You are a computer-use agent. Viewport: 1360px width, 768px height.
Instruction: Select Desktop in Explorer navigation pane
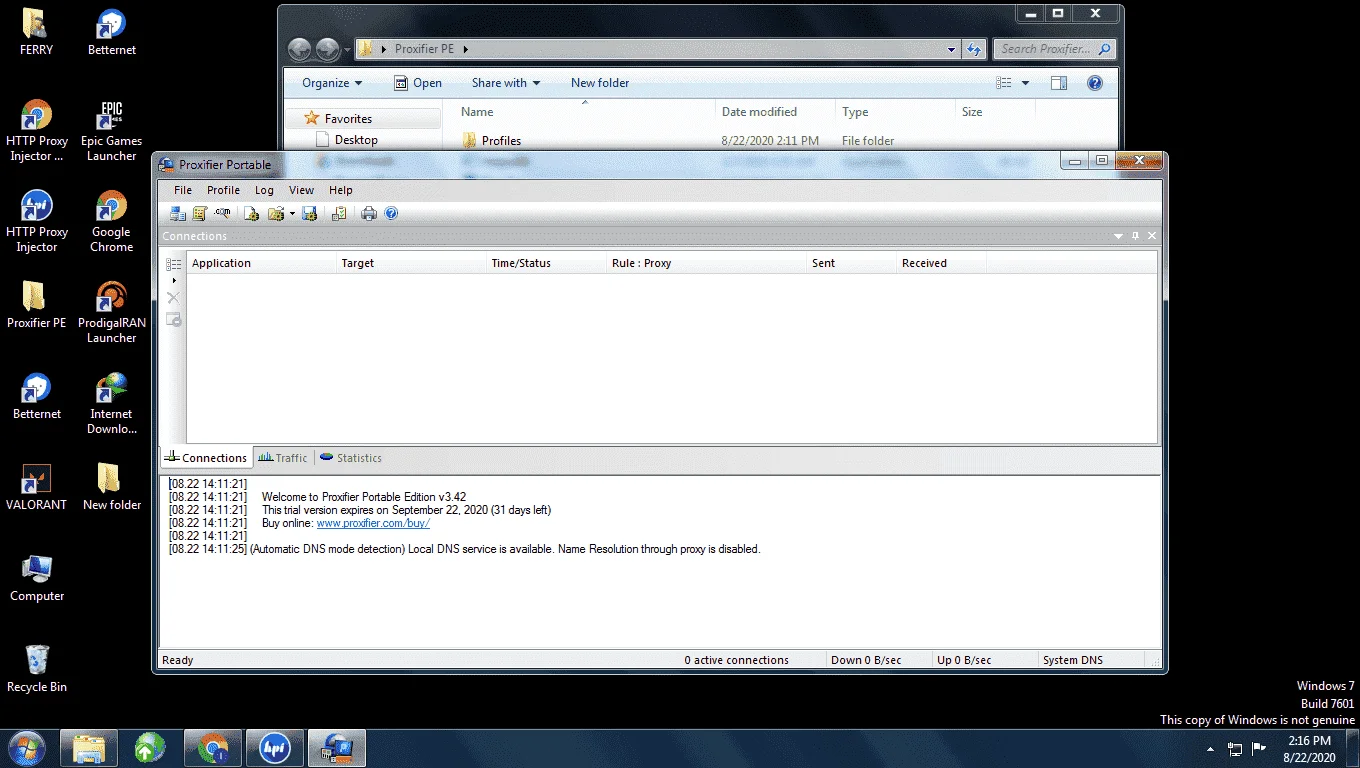356,140
